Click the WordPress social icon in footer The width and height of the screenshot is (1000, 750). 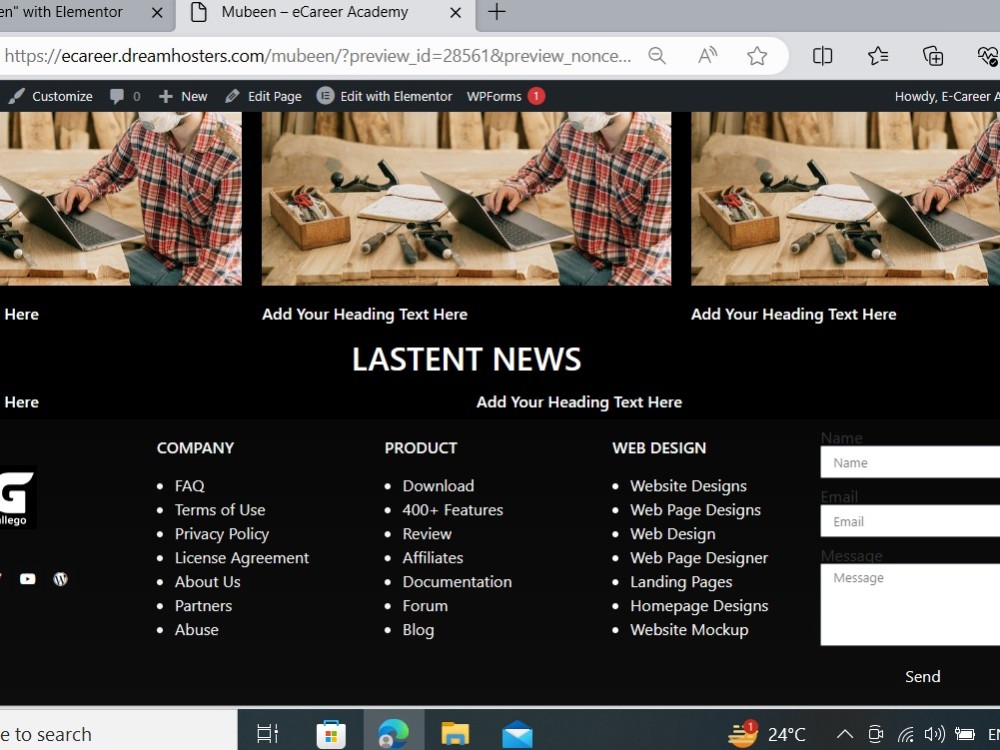tap(61, 579)
